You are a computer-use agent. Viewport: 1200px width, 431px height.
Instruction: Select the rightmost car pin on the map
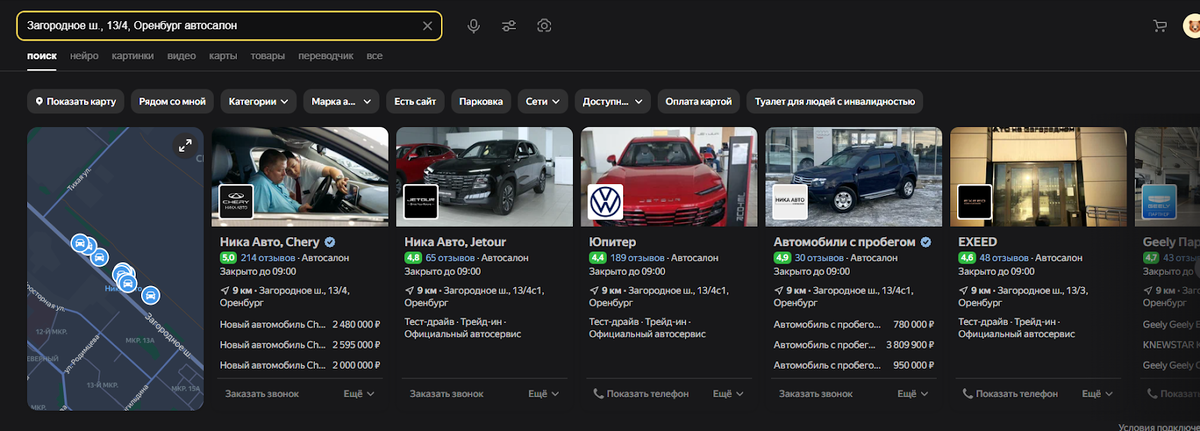[150, 295]
